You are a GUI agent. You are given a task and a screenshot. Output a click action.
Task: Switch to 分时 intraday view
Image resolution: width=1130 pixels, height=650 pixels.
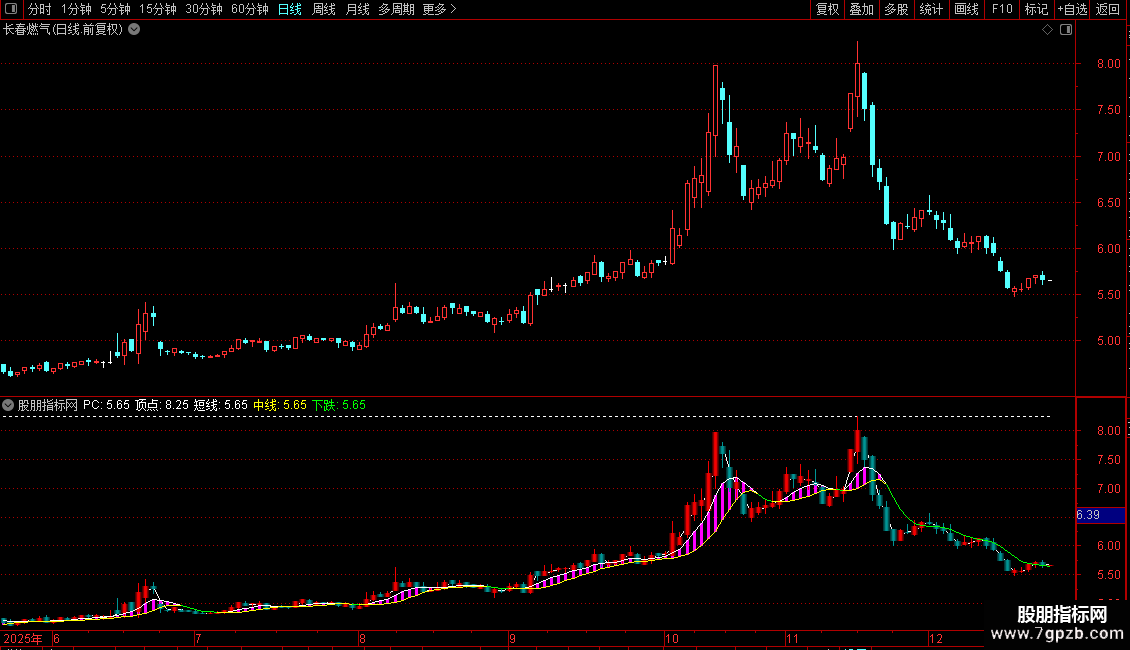pos(40,9)
